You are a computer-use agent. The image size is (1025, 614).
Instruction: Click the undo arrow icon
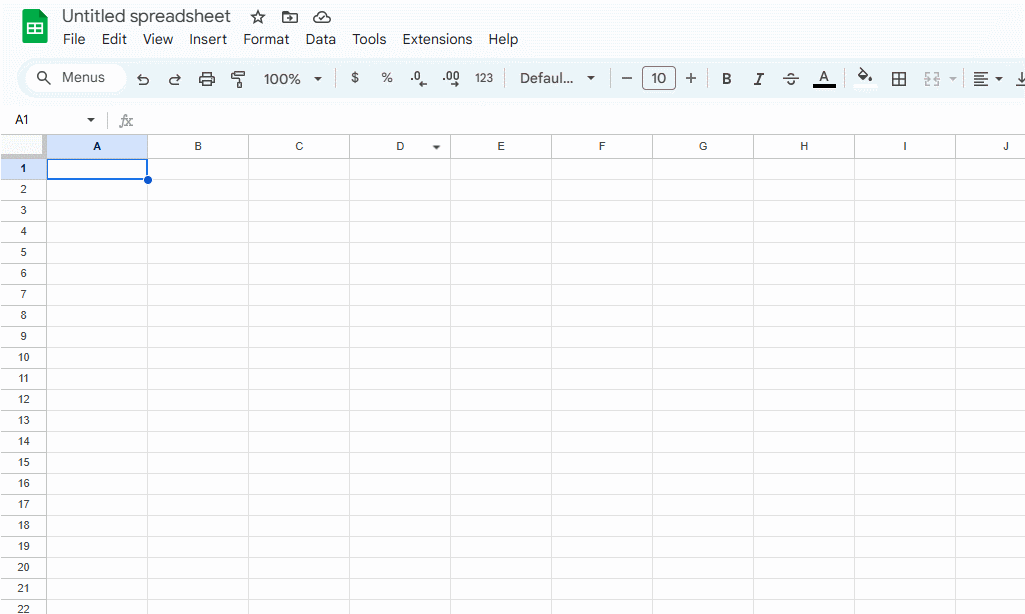pyautogui.click(x=143, y=79)
